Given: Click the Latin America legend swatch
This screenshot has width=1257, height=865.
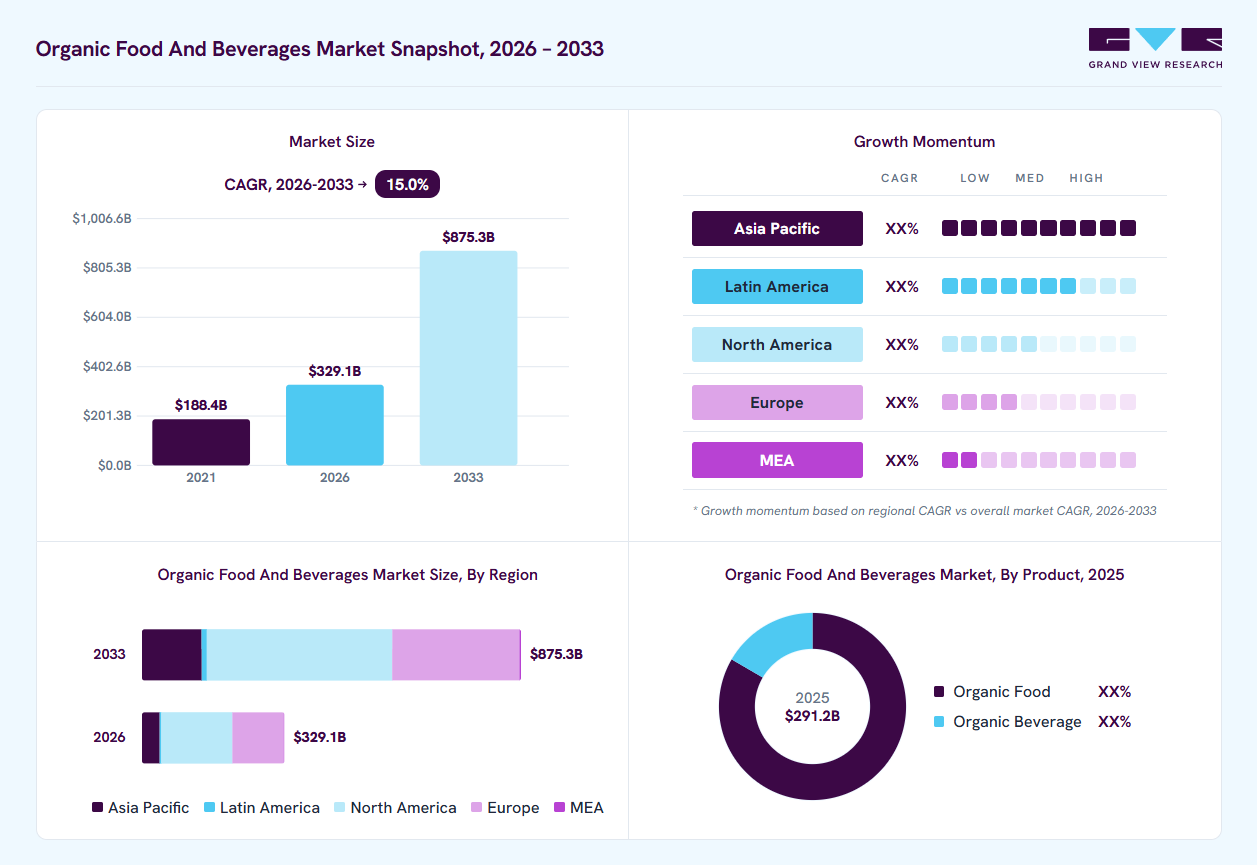Looking at the screenshot, I should pyautogui.click(x=209, y=807).
